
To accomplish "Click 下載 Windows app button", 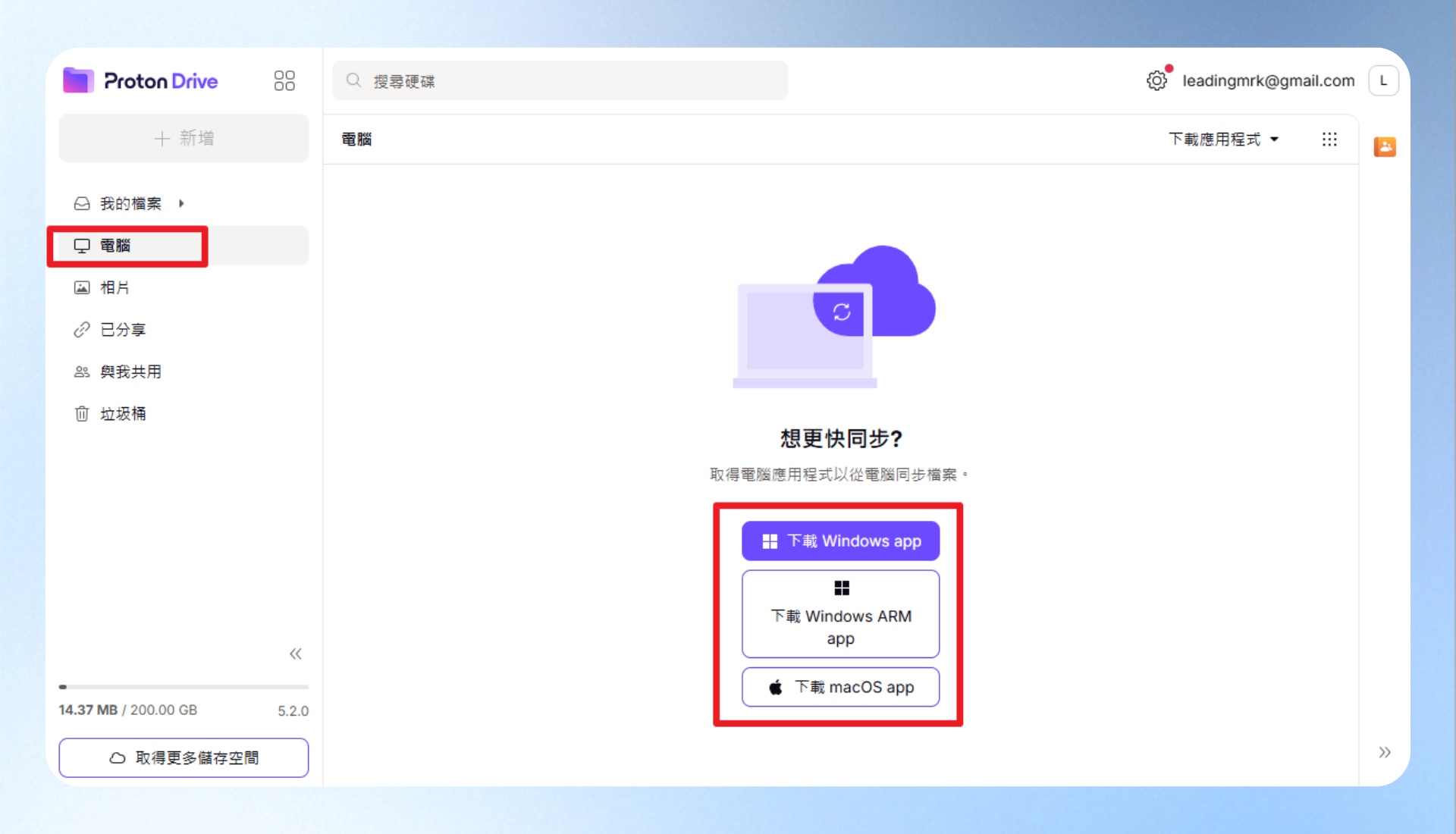I will coord(840,541).
